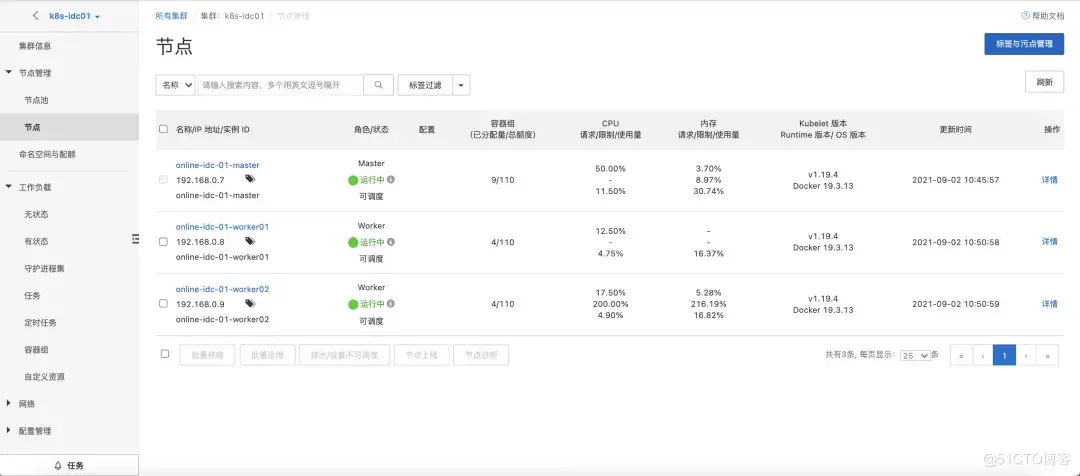The width and height of the screenshot is (1080, 476).
Task: Open the online-idc-01-worker02 node link
Action: (x=222, y=289)
